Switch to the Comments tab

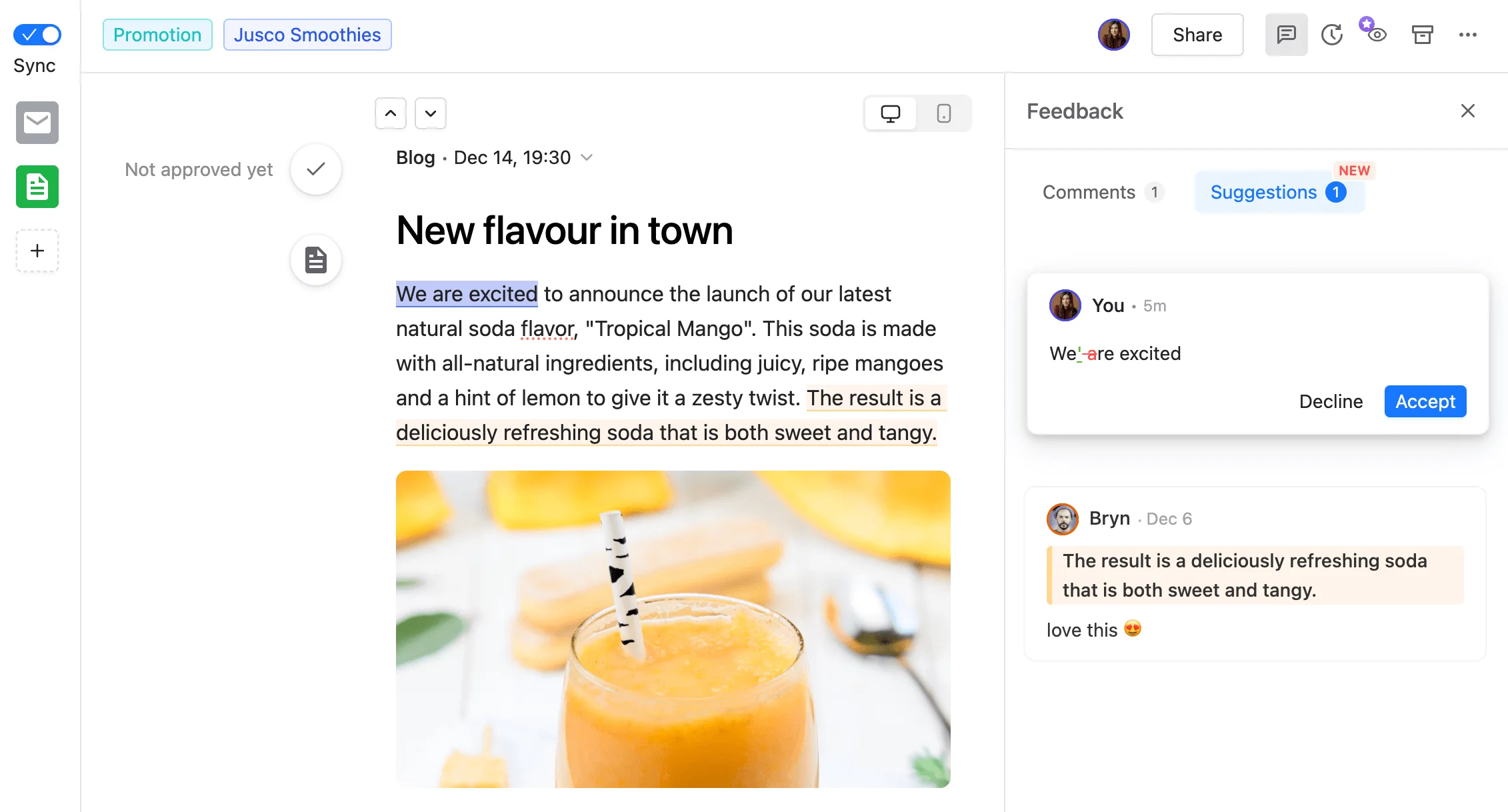point(1088,191)
